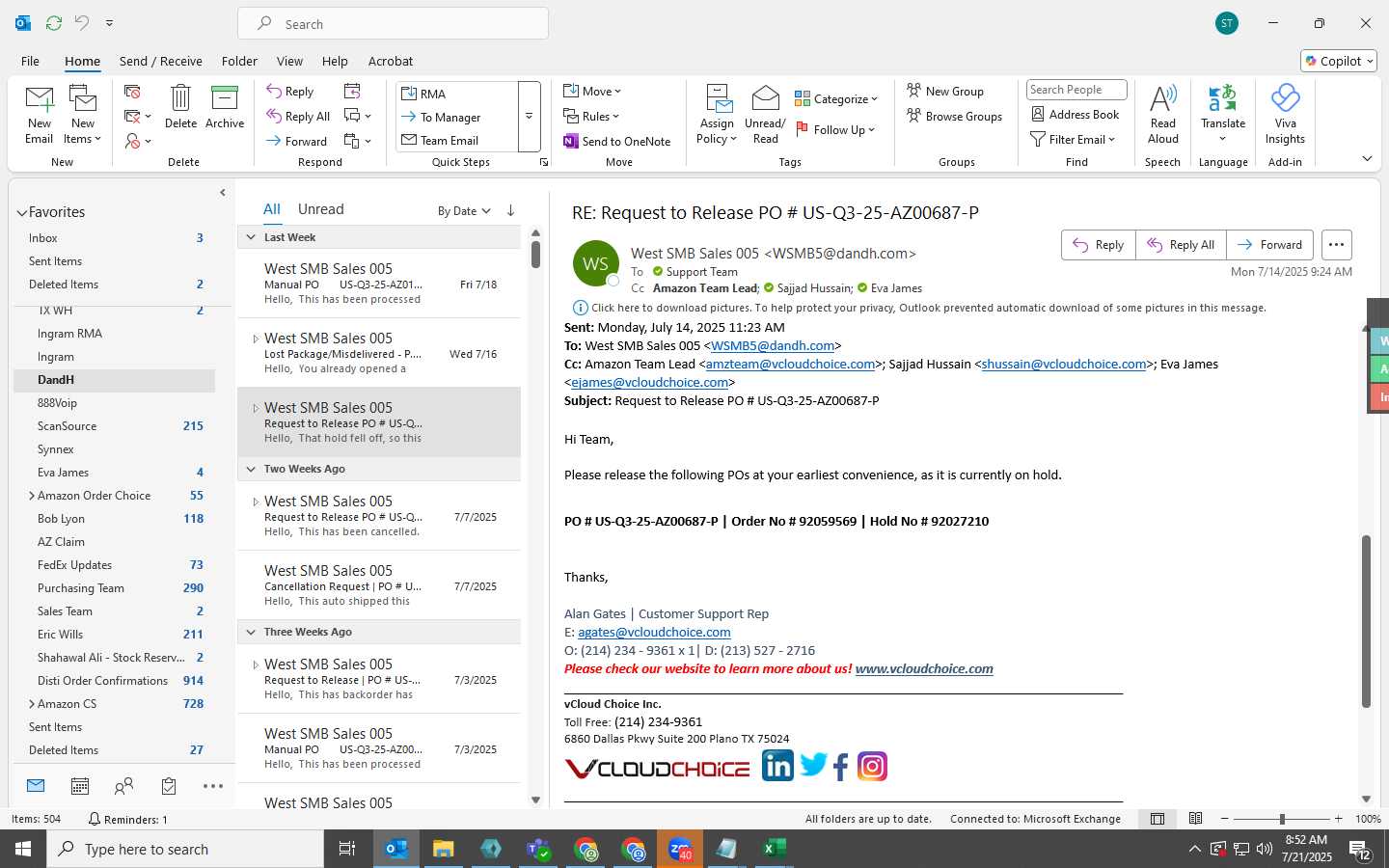Click the zoom out minus button

1225,819
